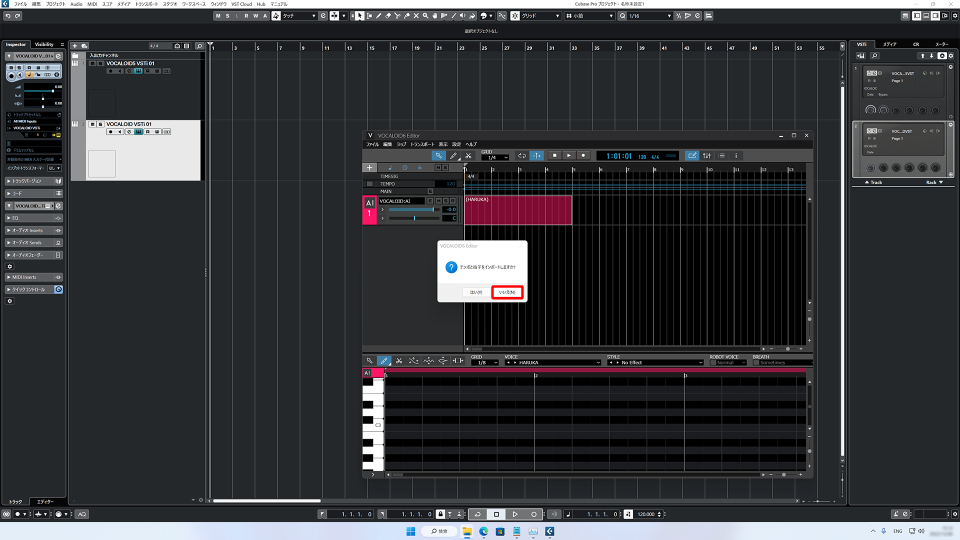Open the mixer icon in VOCALOID6 Editor toolbar
Viewport: 960px width, 540px height.
(707, 156)
